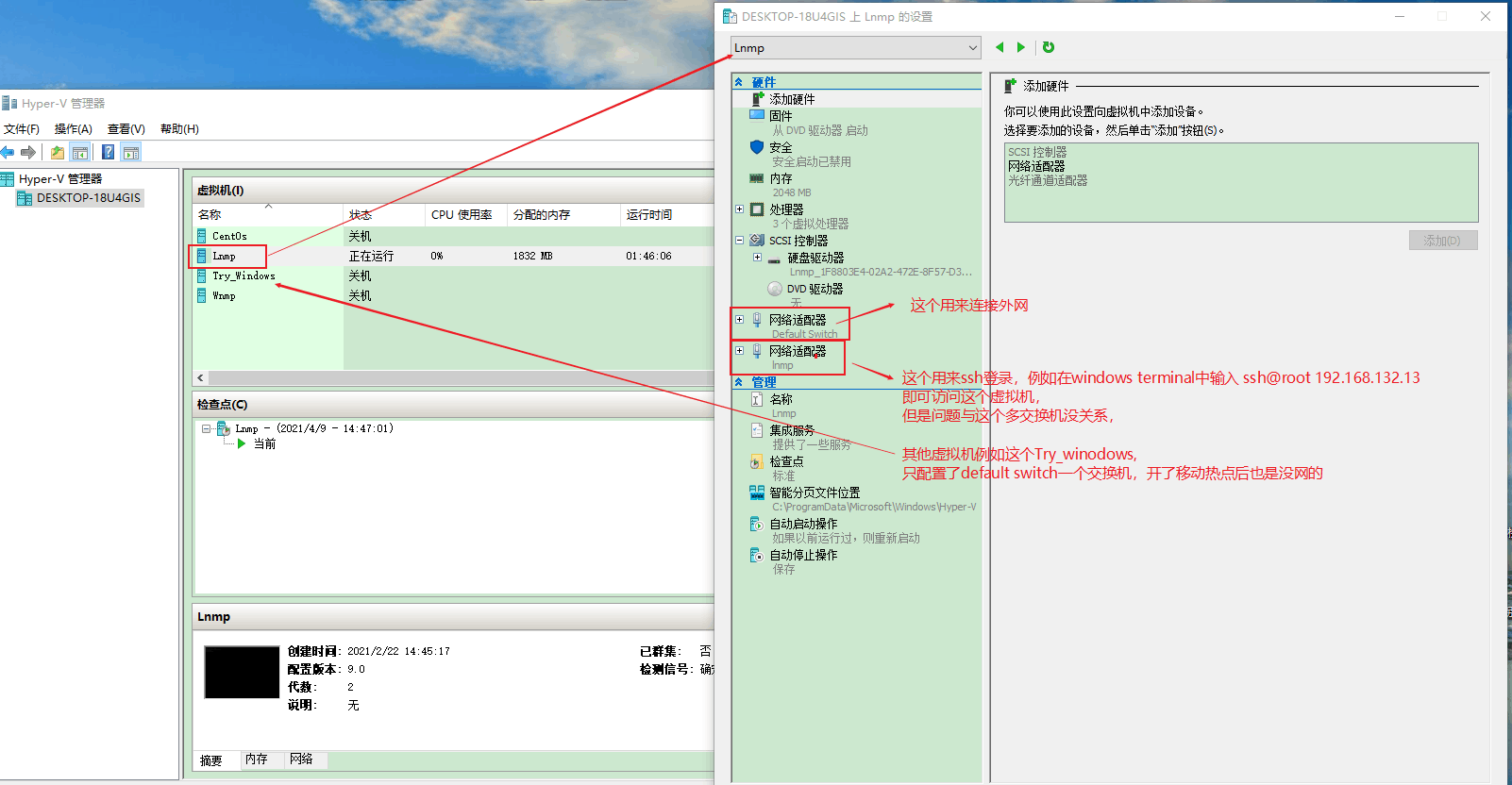Switch to the 摘要 tab
1512x785 pixels.
click(211, 760)
